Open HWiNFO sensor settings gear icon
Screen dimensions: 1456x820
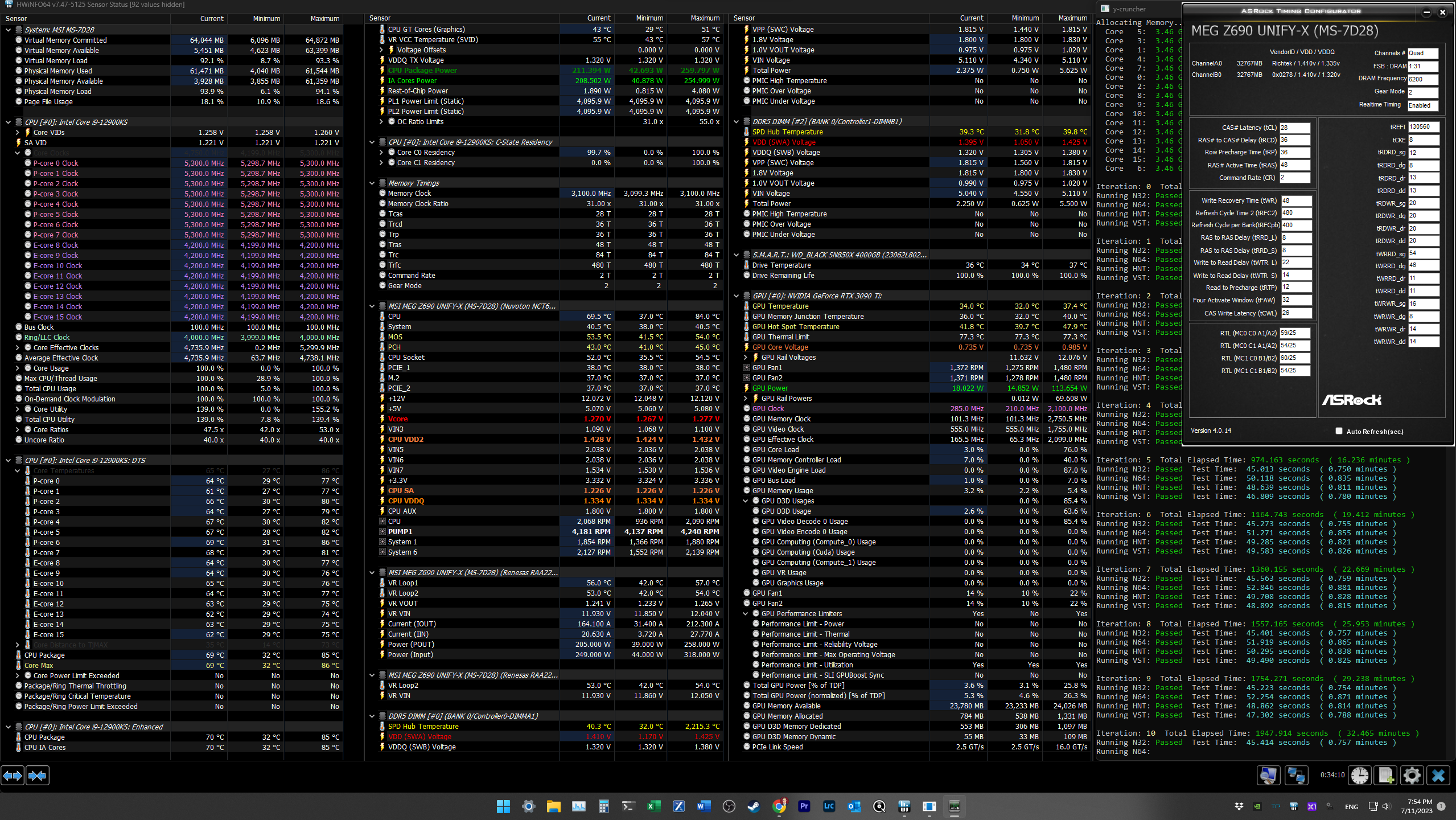tap(1412, 776)
